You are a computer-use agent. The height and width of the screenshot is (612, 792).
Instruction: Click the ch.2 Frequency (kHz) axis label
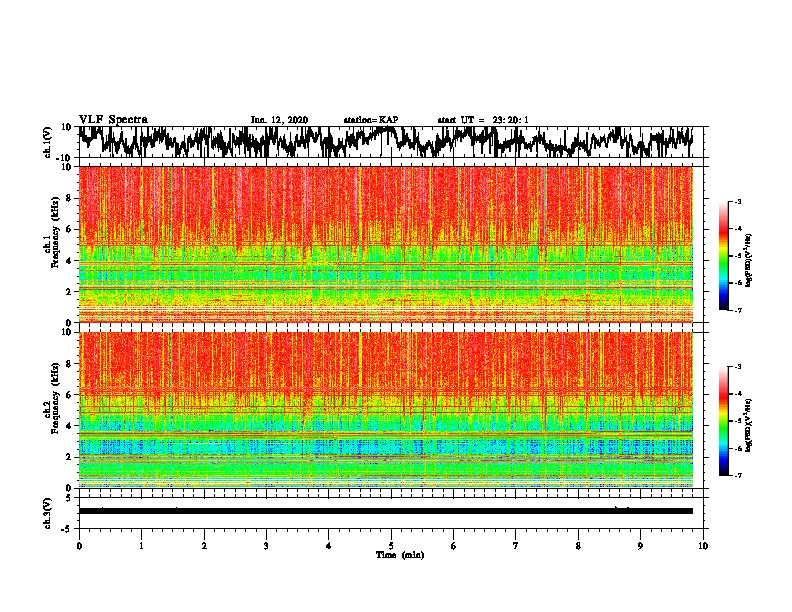coord(52,397)
